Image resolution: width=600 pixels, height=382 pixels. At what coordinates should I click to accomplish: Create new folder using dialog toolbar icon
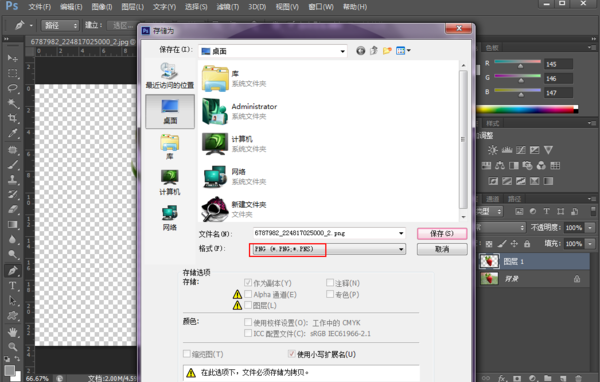click(387, 51)
